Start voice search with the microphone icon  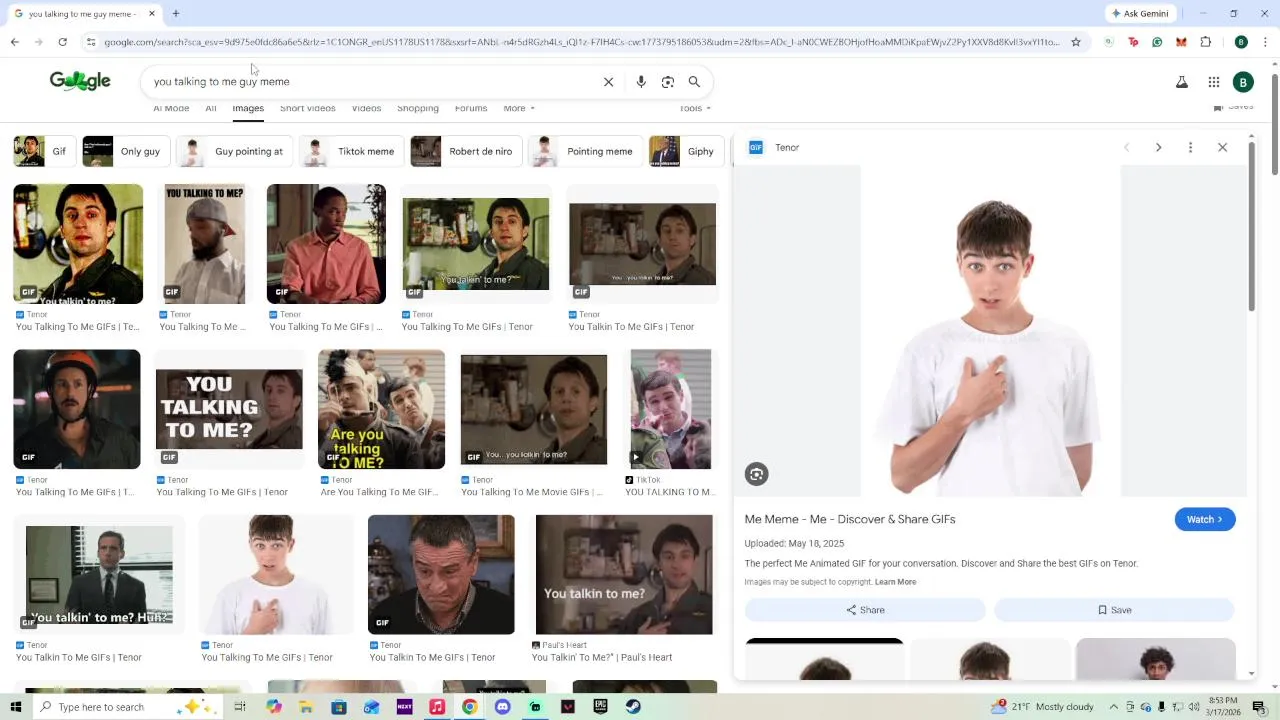pos(641,82)
